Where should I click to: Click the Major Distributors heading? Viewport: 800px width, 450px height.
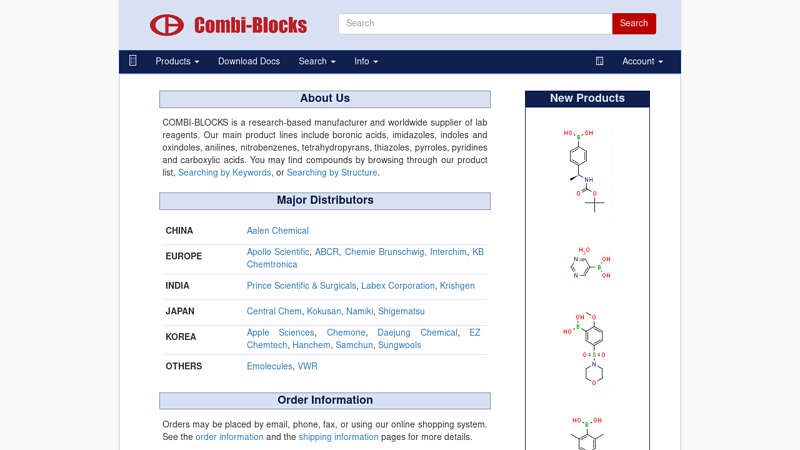(325, 201)
